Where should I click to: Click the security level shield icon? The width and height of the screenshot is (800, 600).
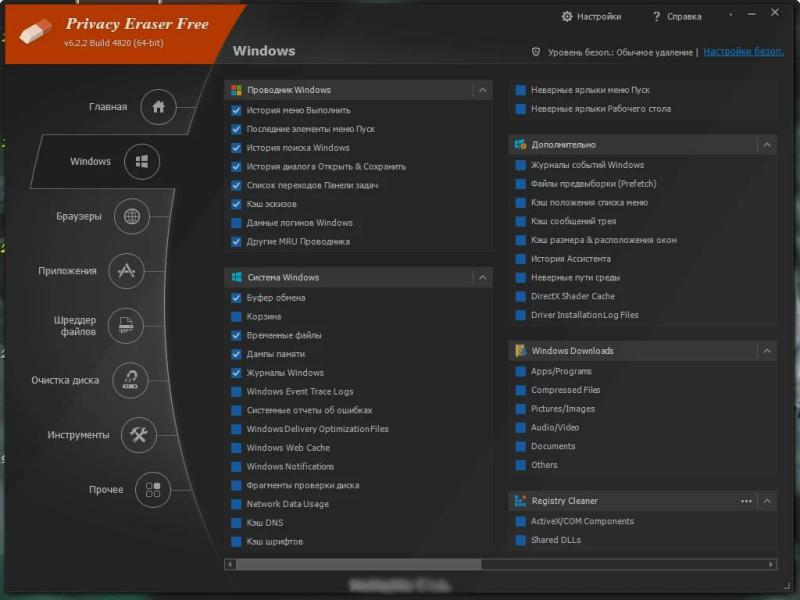[536, 52]
